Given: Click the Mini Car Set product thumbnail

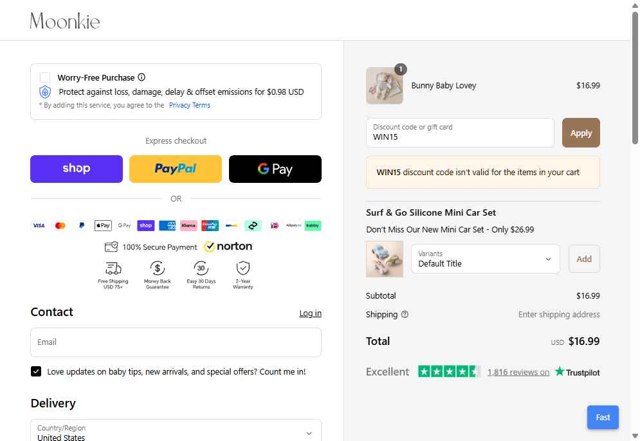Looking at the screenshot, I should coord(384,259).
